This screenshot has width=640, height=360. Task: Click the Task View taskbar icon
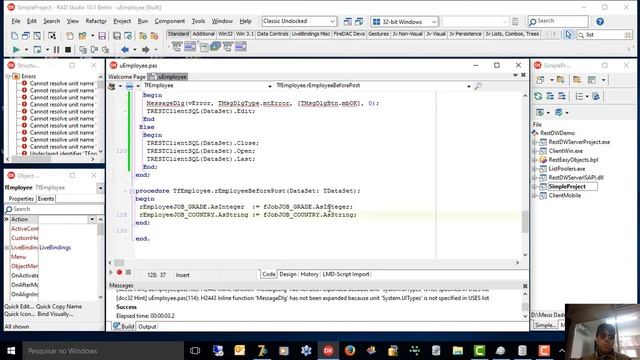195,351
